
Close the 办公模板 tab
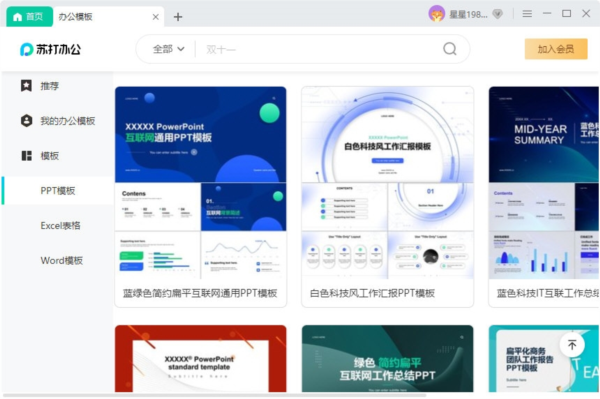pos(155,17)
